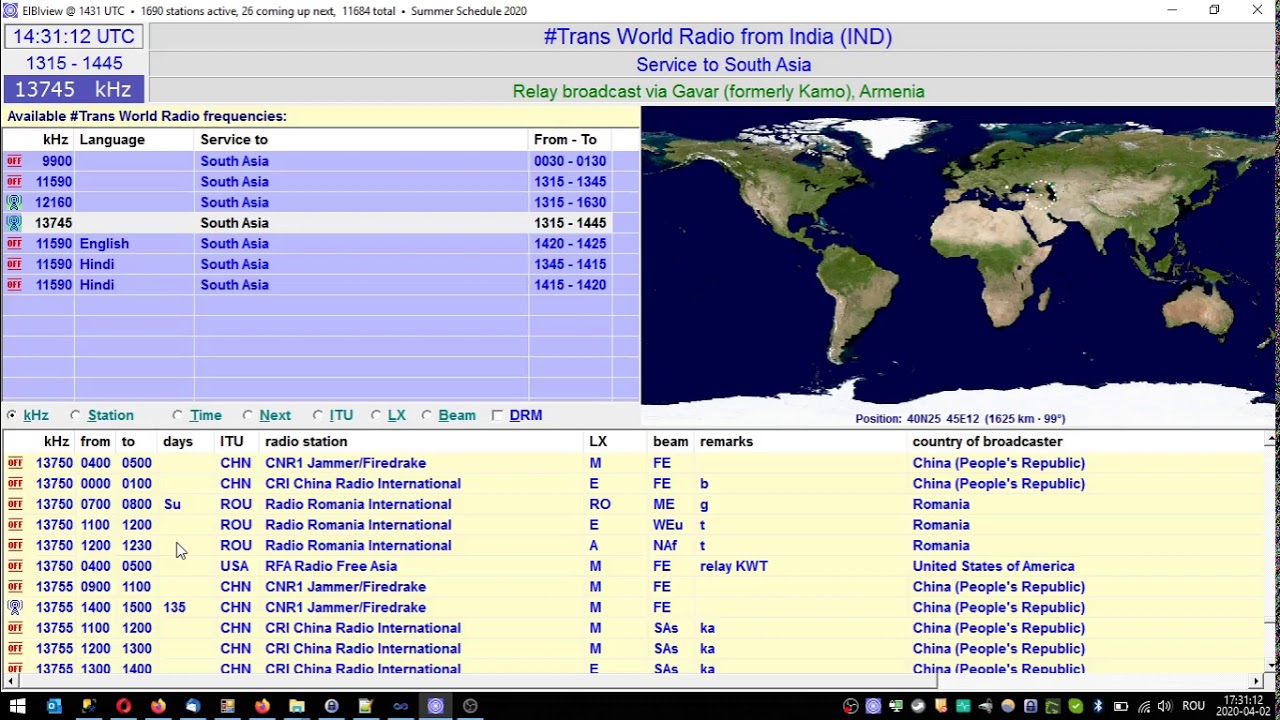Image resolution: width=1280 pixels, height=720 pixels.
Task: Select the Beam sort radio button
Action: point(426,415)
